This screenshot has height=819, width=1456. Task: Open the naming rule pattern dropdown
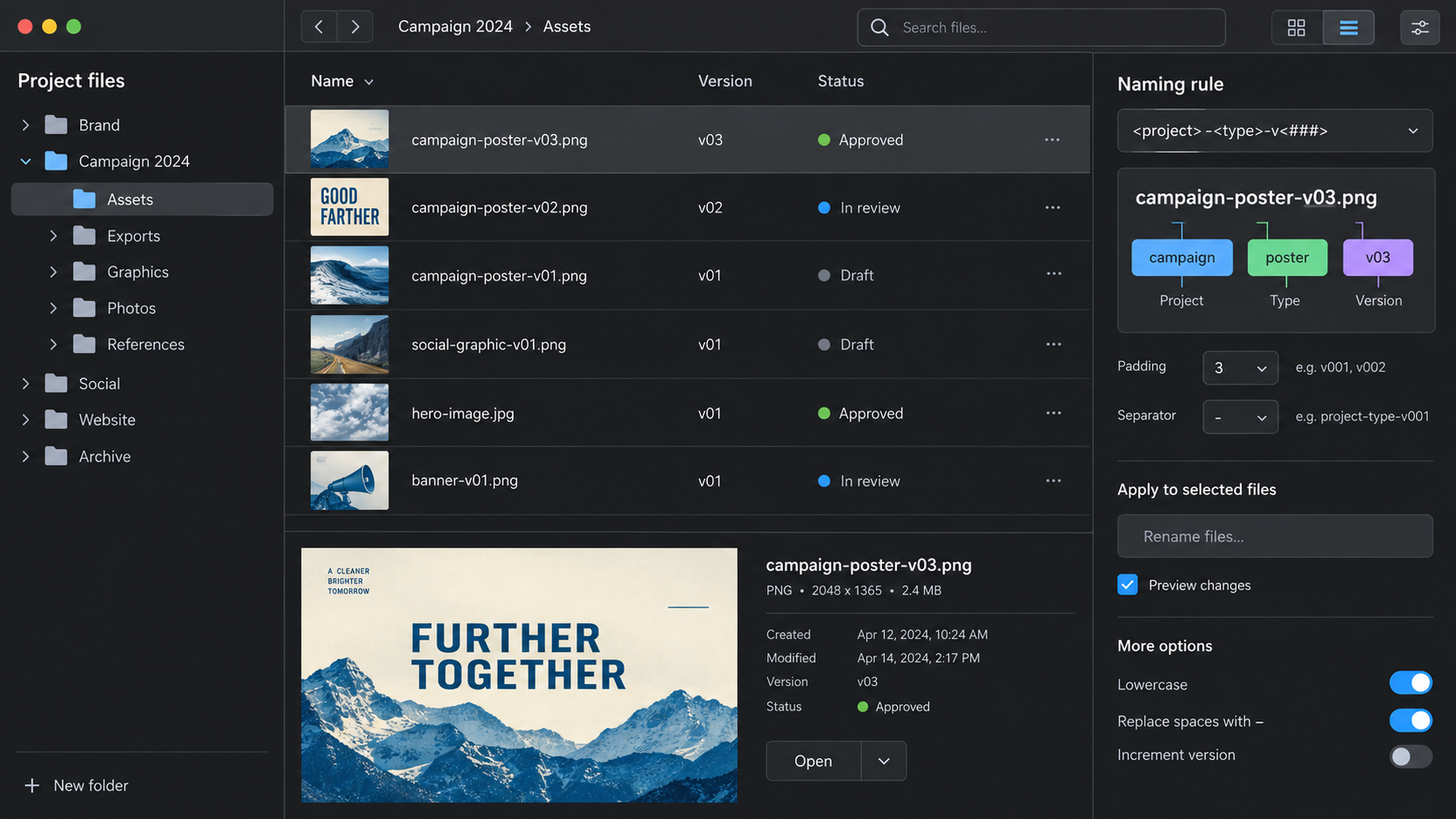point(1275,131)
